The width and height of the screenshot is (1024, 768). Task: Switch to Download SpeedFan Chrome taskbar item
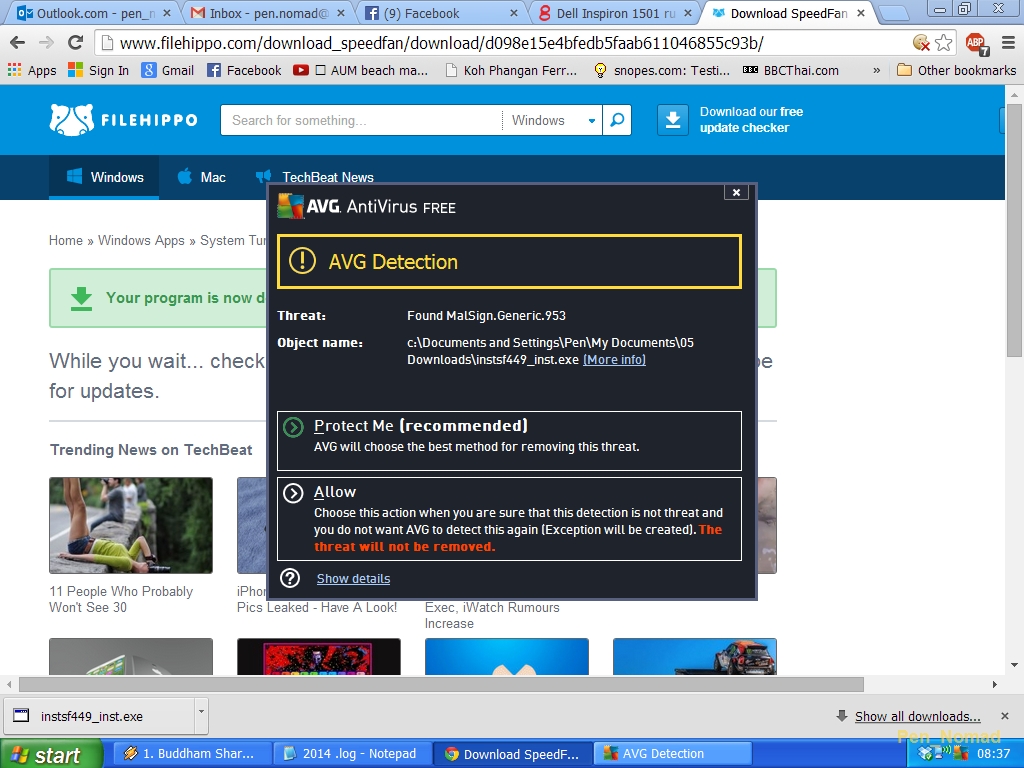coord(512,754)
